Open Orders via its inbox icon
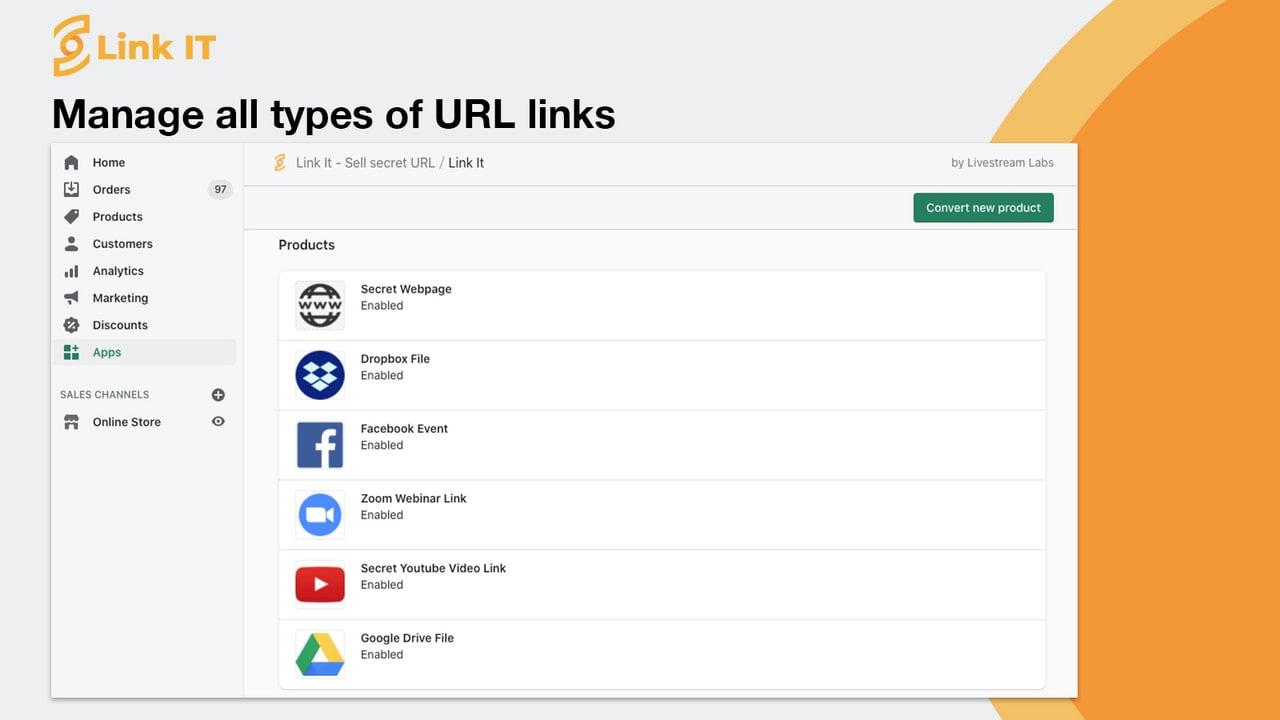 71,189
